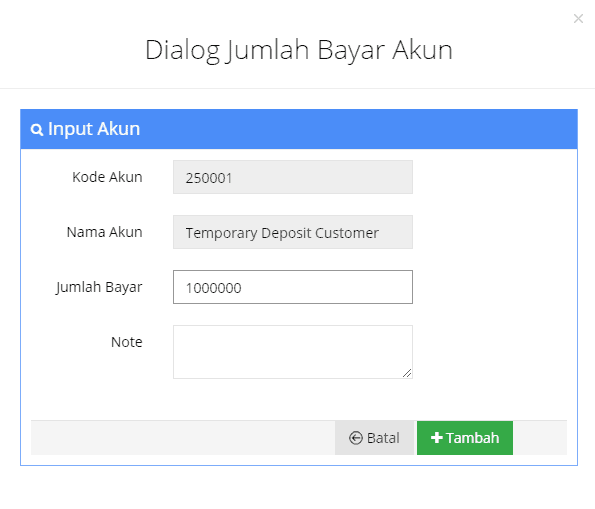Click the plus icon on Tambah
Image resolution: width=595 pixels, height=509 pixels.
coord(437,438)
